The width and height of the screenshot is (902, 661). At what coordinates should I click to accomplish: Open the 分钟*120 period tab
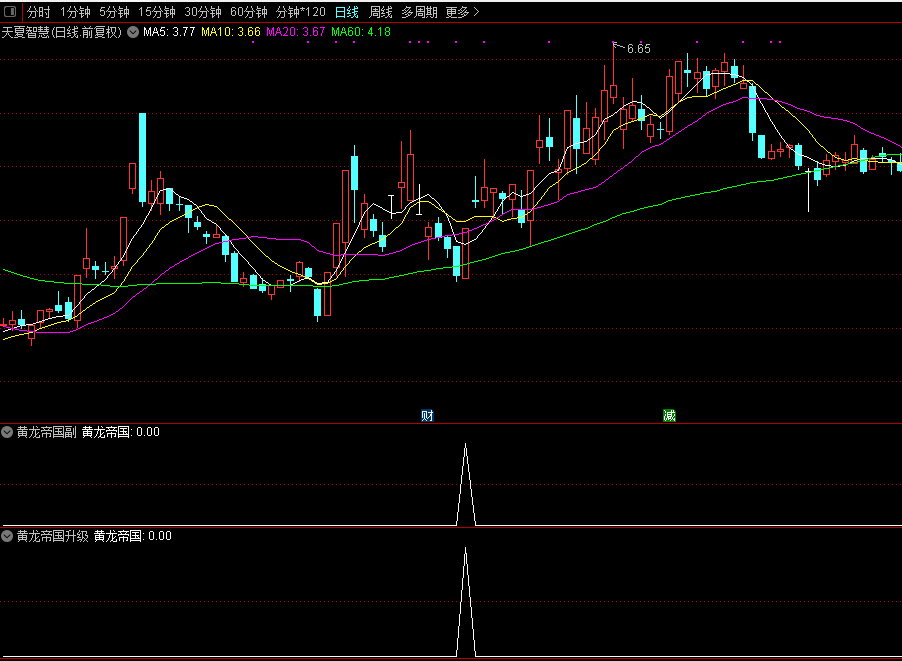[x=301, y=12]
